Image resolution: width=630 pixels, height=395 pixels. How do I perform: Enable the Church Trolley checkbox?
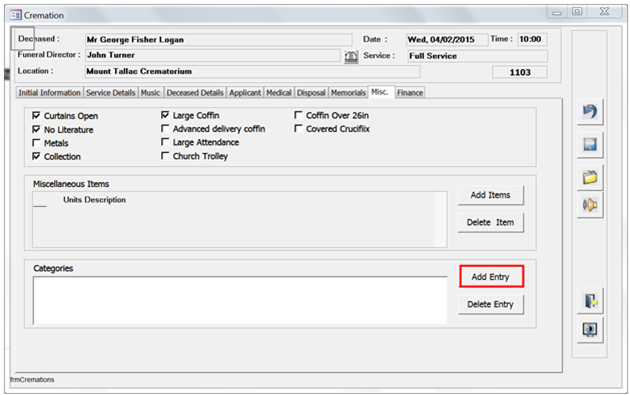165,156
